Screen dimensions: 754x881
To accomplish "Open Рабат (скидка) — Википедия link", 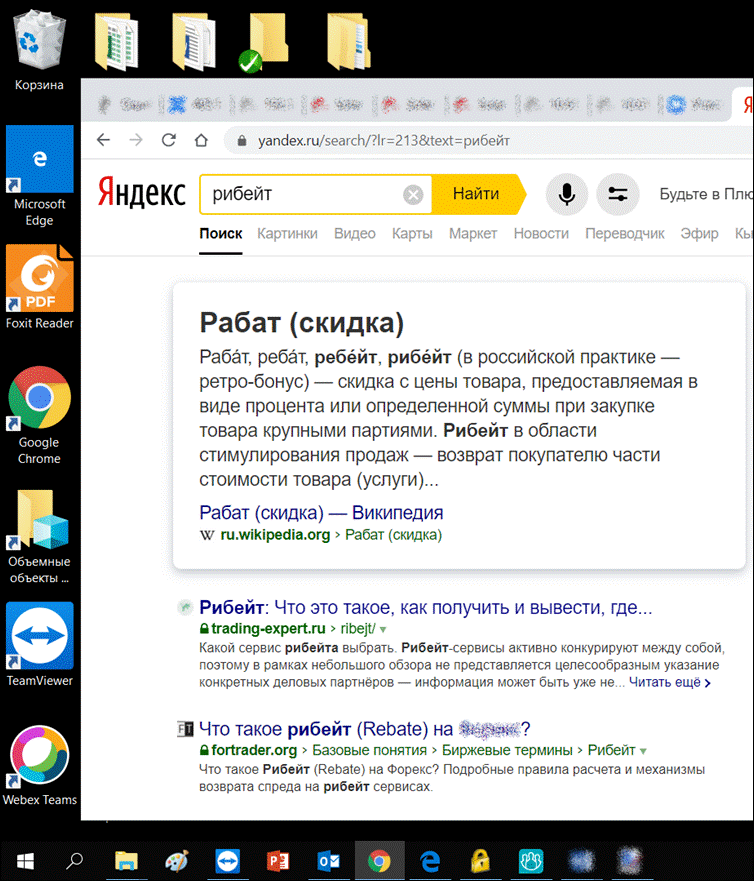I will click(x=321, y=512).
